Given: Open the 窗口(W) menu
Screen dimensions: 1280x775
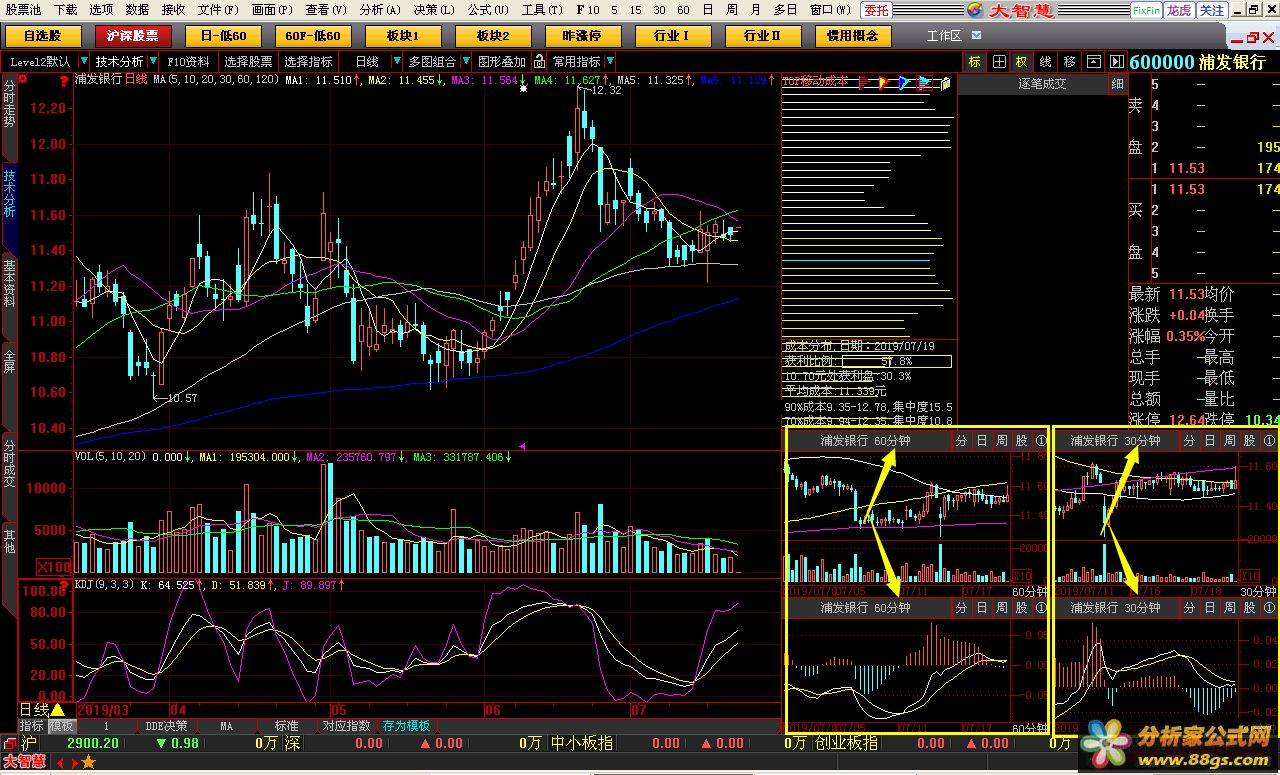Looking at the screenshot, I should click(830, 10).
